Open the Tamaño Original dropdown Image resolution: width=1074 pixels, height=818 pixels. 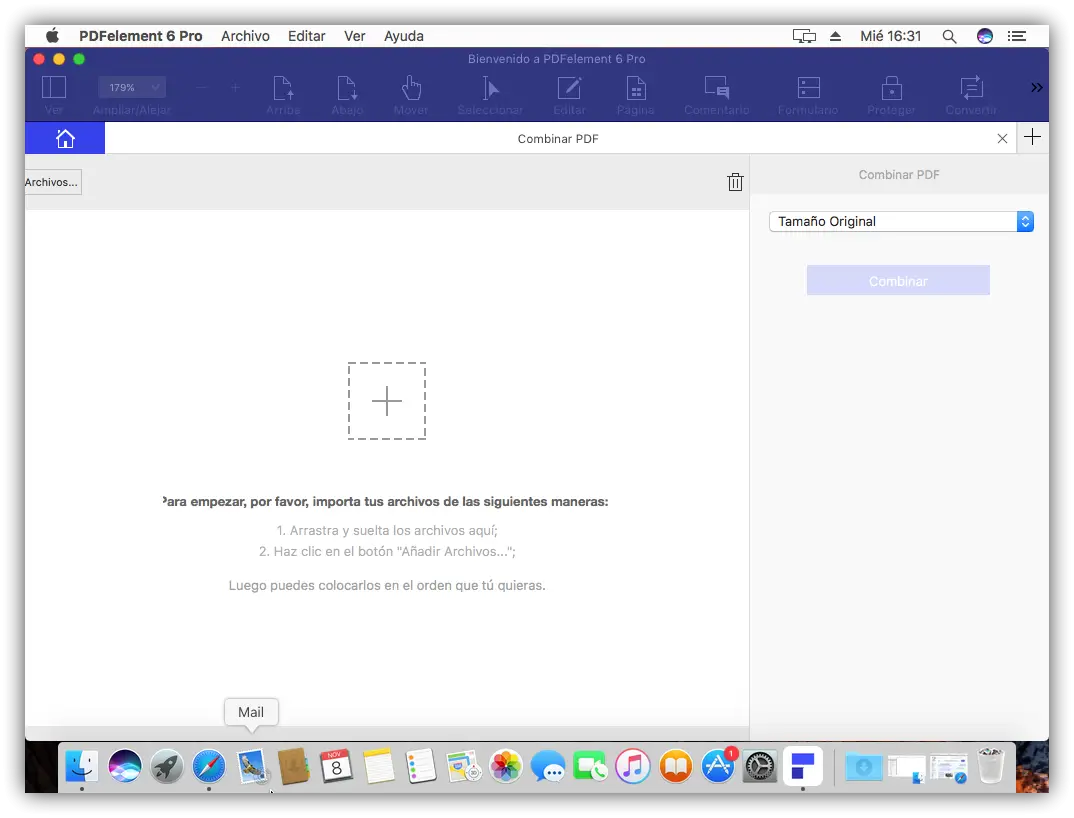tap(901, 221)
